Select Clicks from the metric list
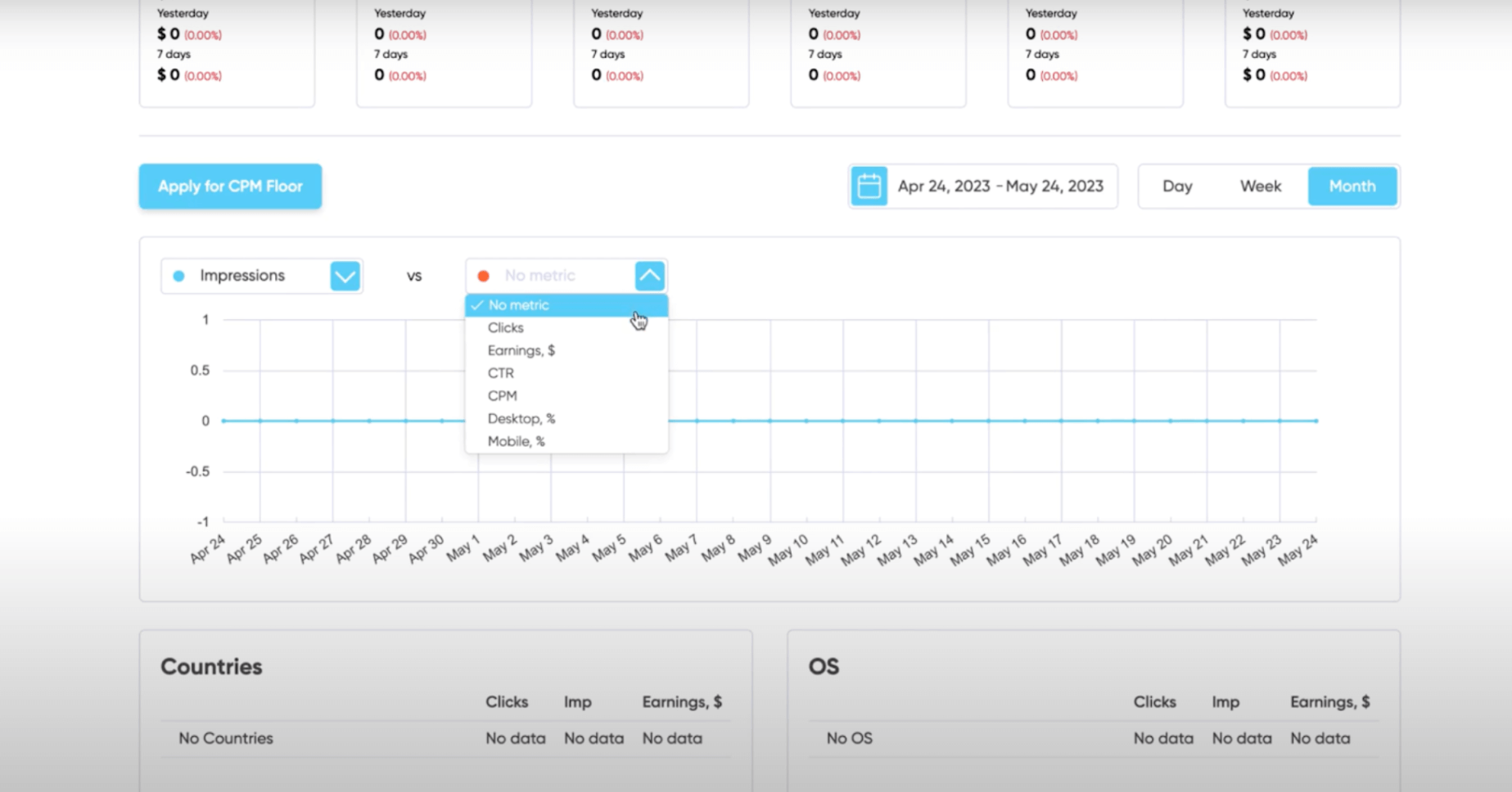The width and height of the screenshot is (1512, 792). pyautogui.click(x=505, y=328)
